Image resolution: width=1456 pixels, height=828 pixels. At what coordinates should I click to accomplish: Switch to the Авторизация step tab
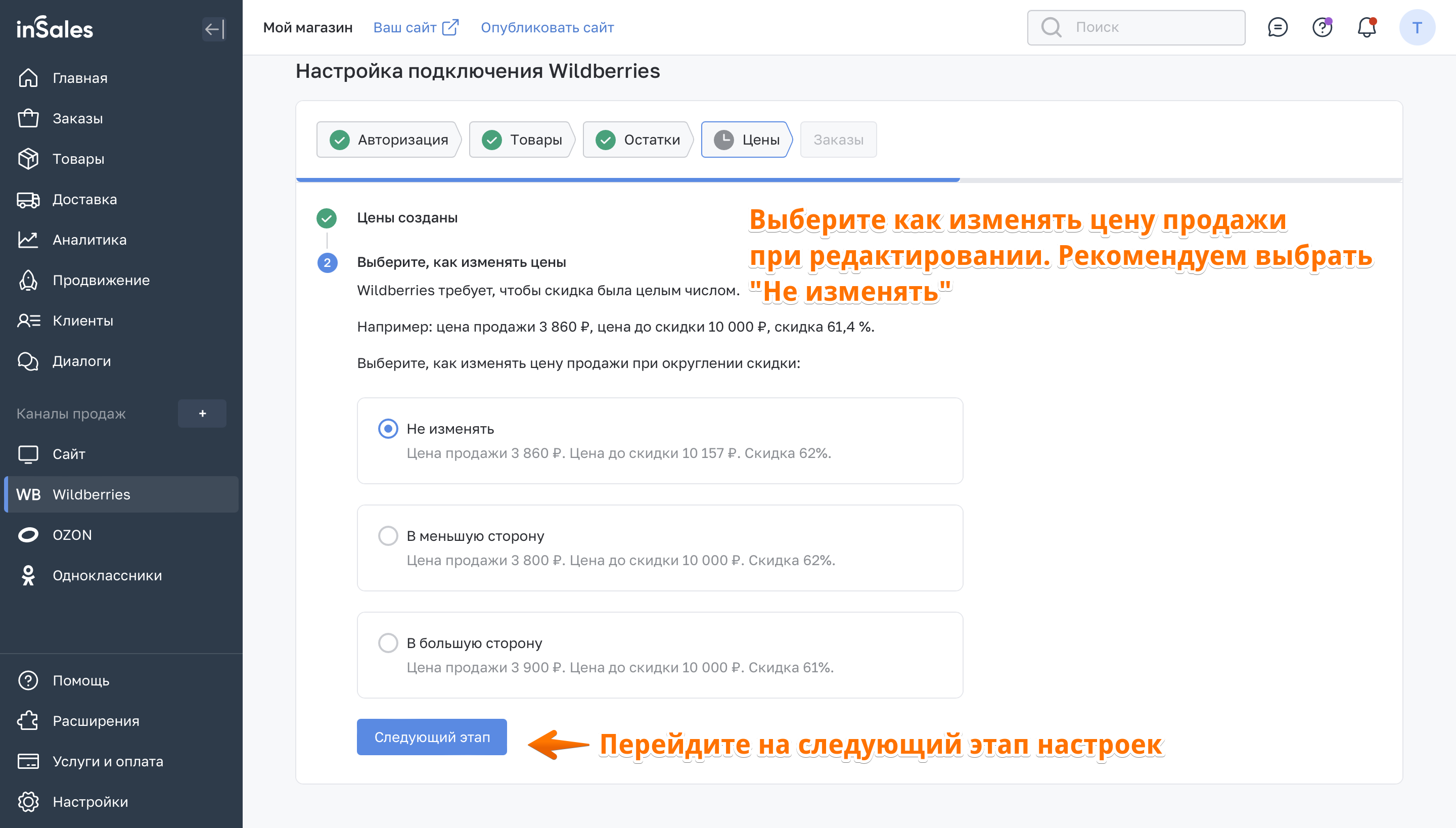point(388,140)
